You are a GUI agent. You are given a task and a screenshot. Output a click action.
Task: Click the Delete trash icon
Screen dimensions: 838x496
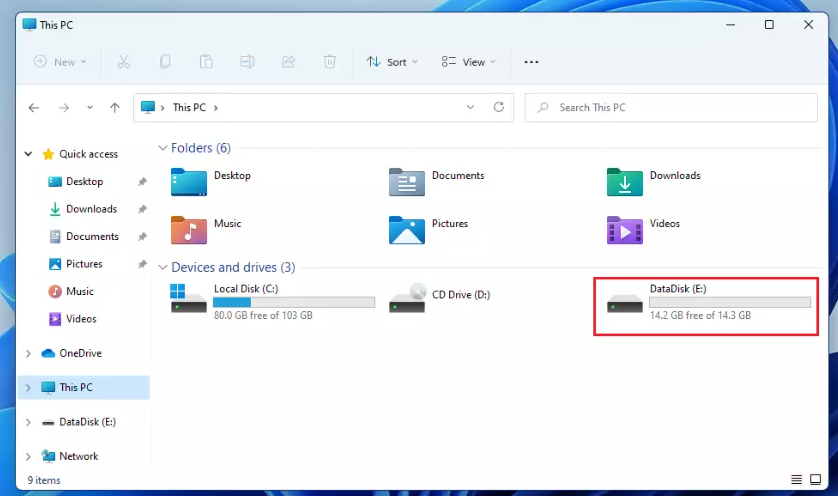[330, 62]
